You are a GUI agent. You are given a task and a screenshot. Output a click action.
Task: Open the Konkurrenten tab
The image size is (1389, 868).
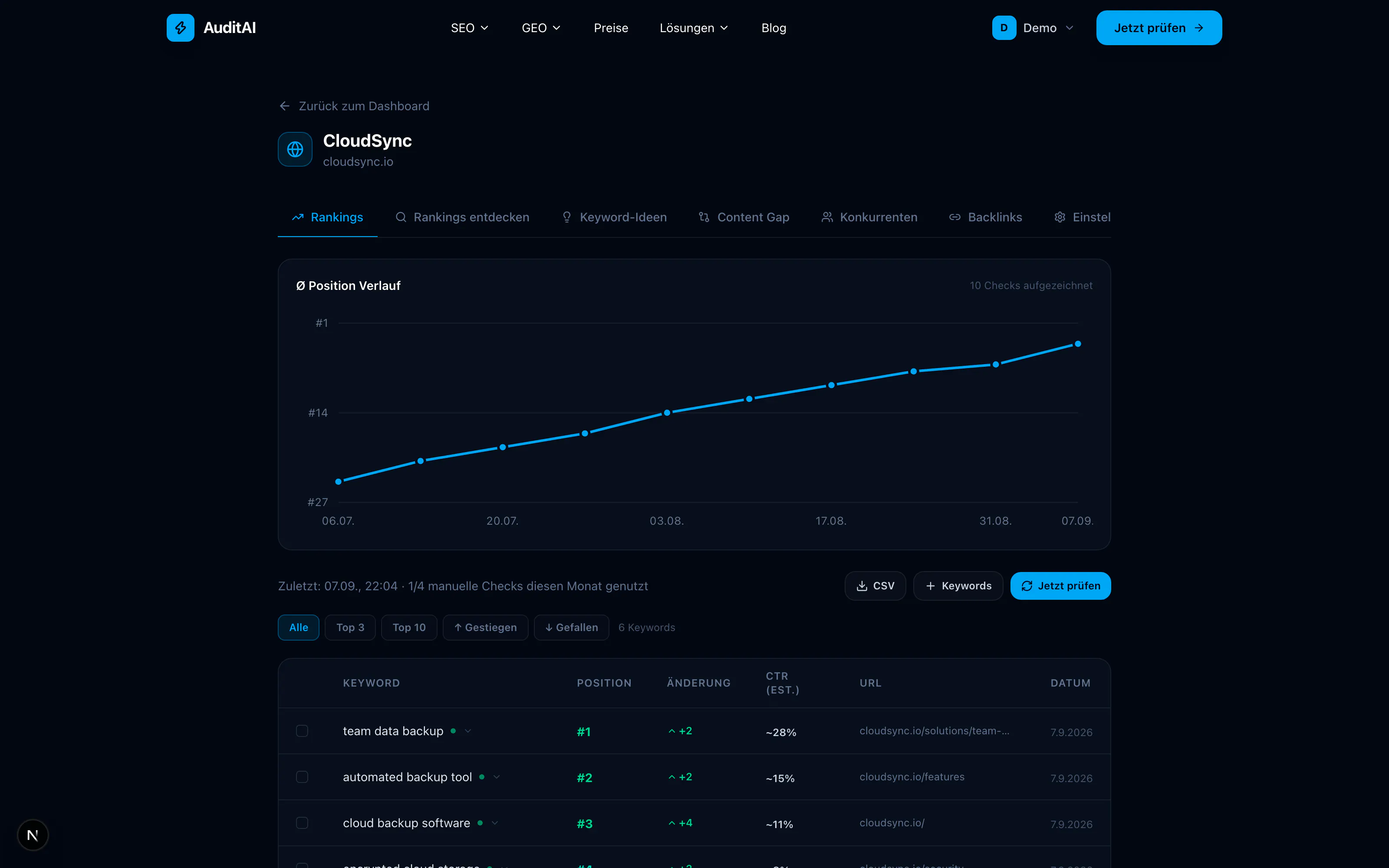coord(869,217)
